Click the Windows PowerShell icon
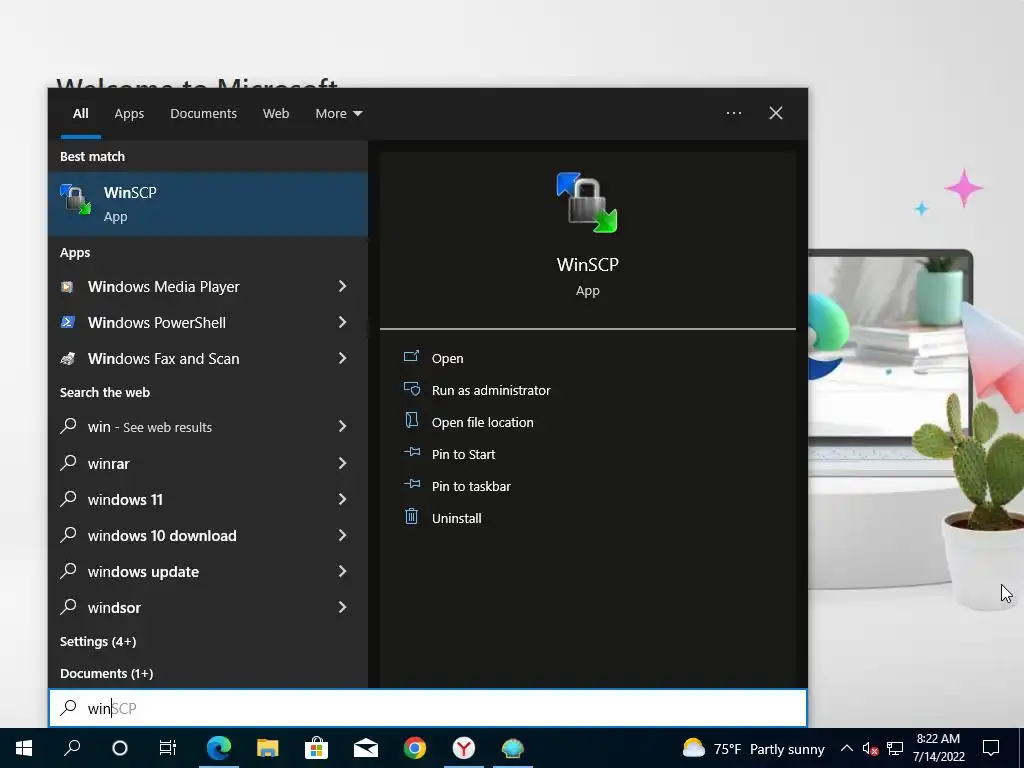1024x768 pixels. [x=67, y=323]
